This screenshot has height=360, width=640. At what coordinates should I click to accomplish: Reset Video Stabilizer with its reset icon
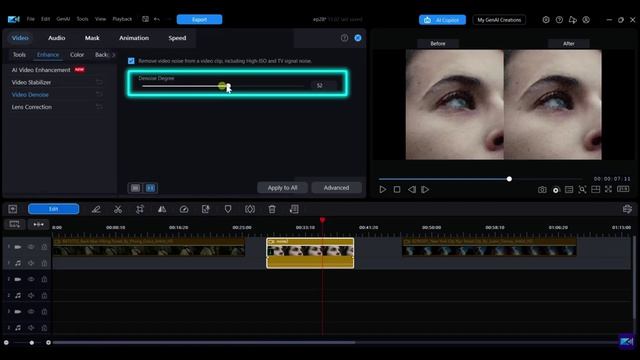(x=99, y=82)
